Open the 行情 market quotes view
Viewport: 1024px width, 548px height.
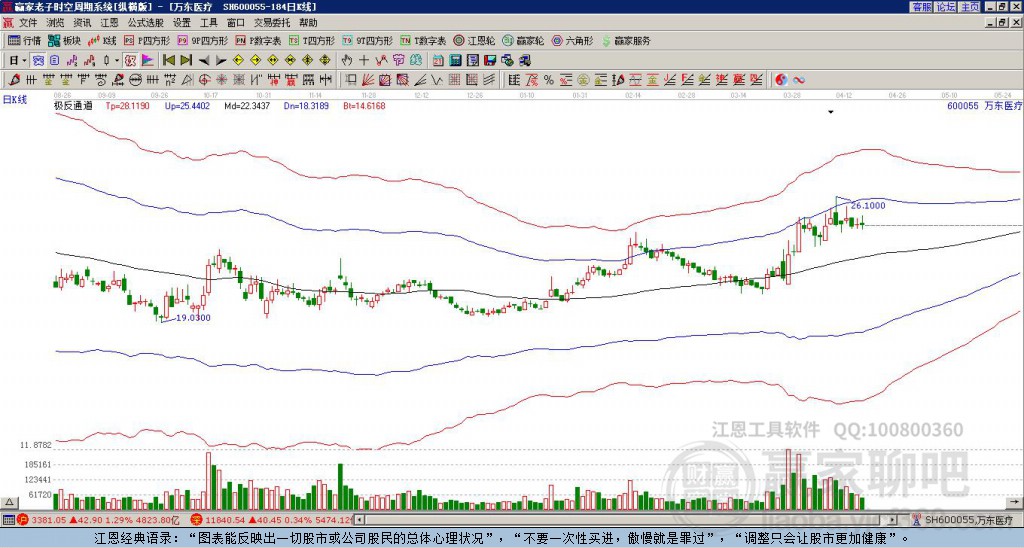[x=24, y=40]
